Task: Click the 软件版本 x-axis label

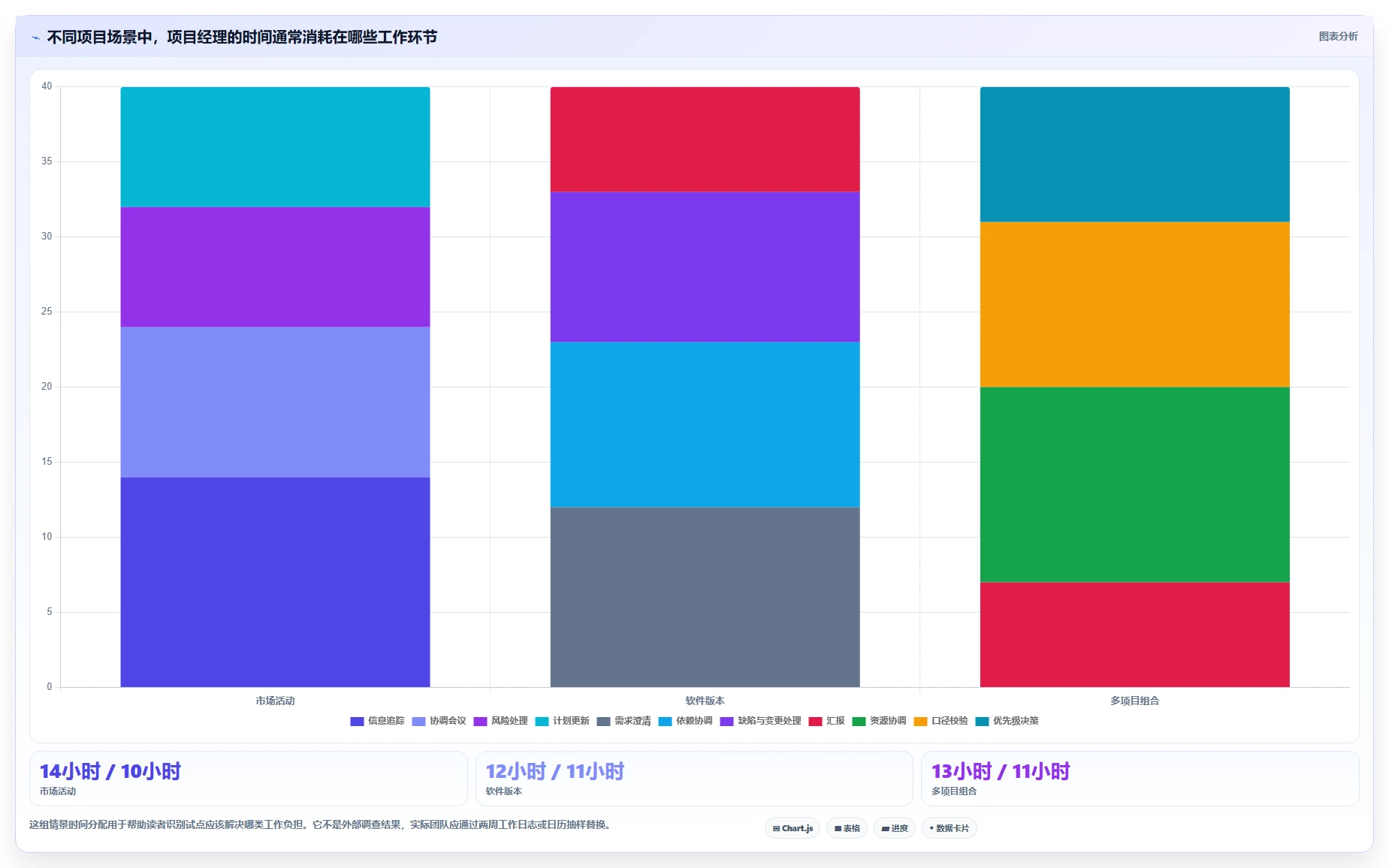Action: [705, 701]
